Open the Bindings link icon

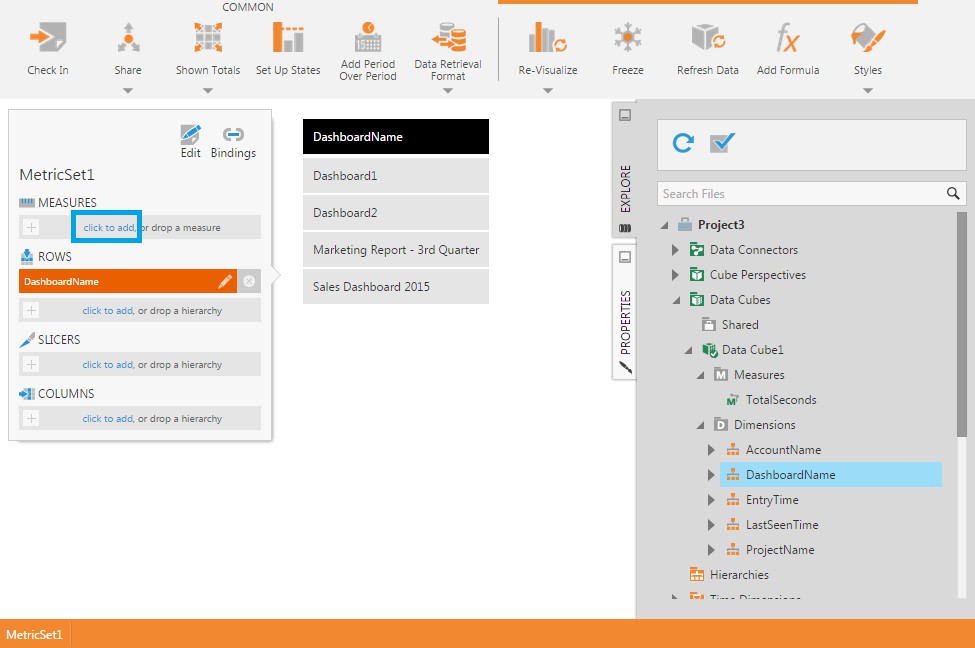point(233,135)
